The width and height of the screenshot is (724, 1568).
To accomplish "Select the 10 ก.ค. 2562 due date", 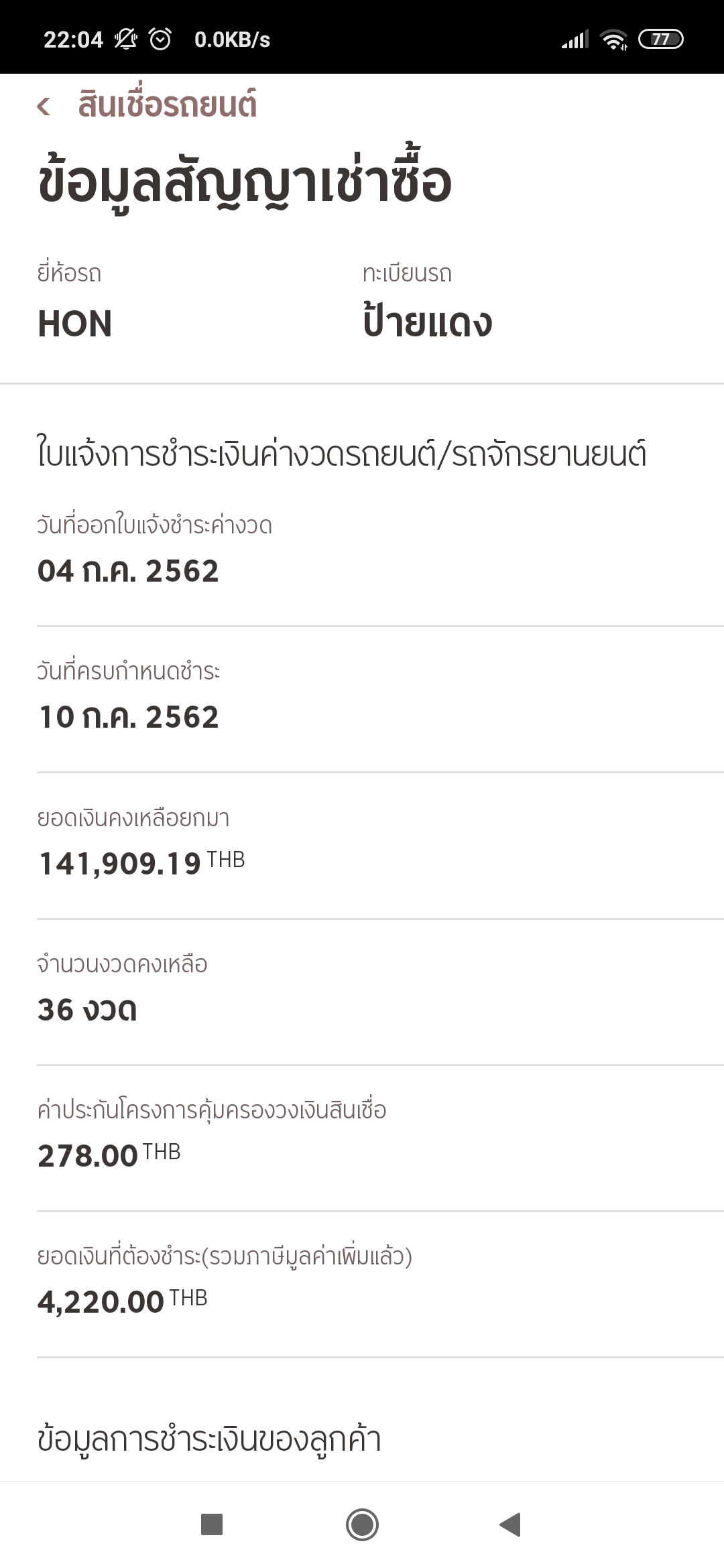I will coord(128,717).
